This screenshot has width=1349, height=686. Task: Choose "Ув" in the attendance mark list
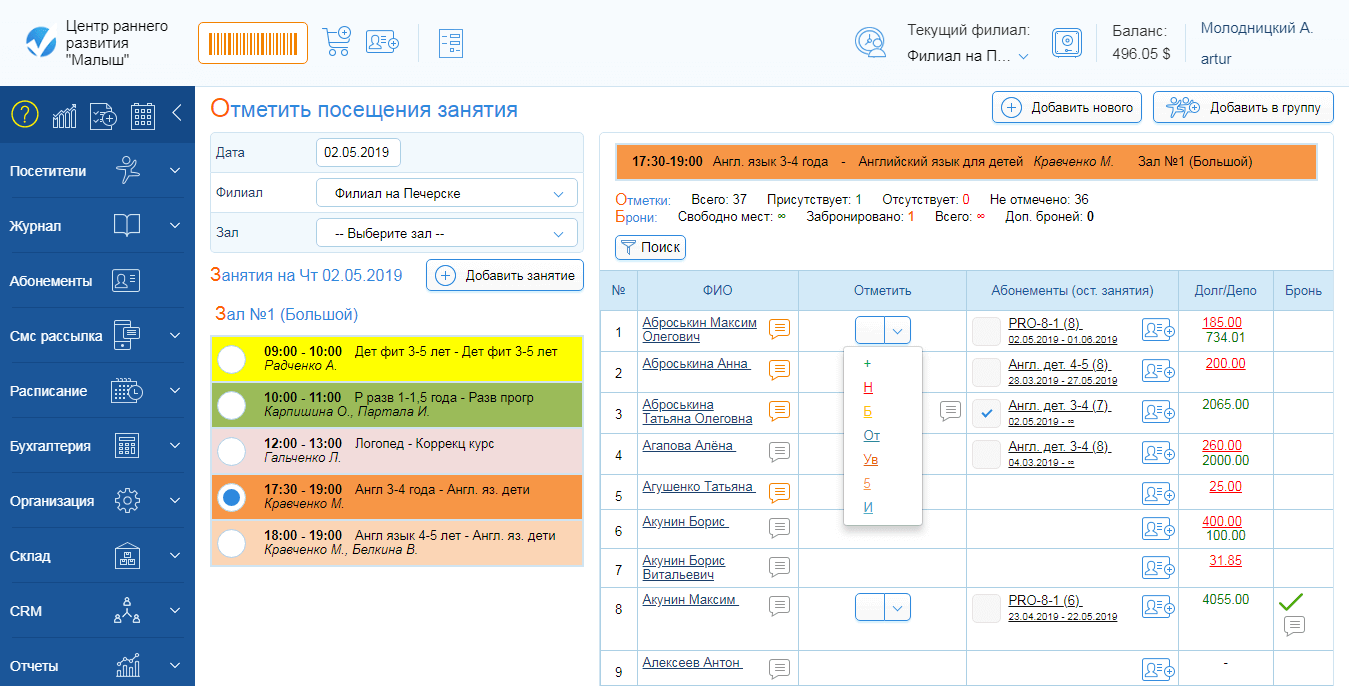point(871,459)
